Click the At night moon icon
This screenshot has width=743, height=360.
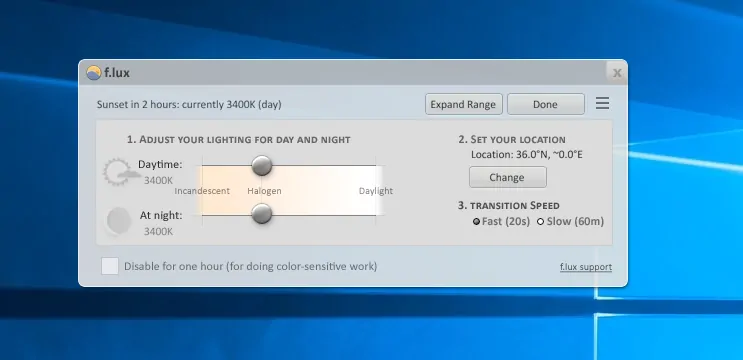click(118, 220)
